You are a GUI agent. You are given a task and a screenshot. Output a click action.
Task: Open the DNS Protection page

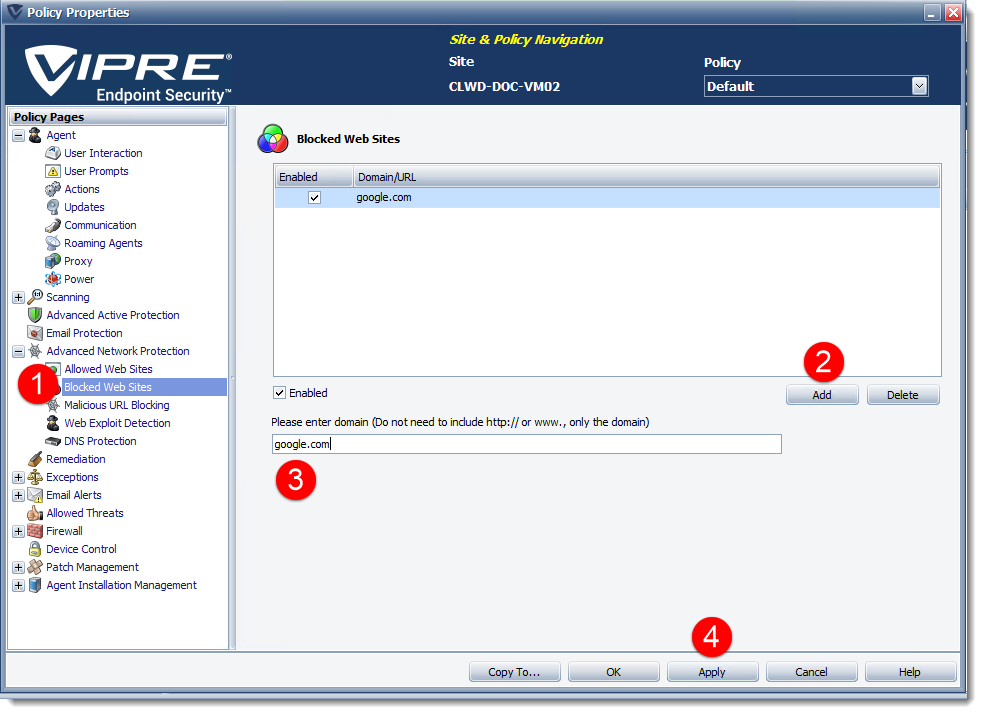100,442
